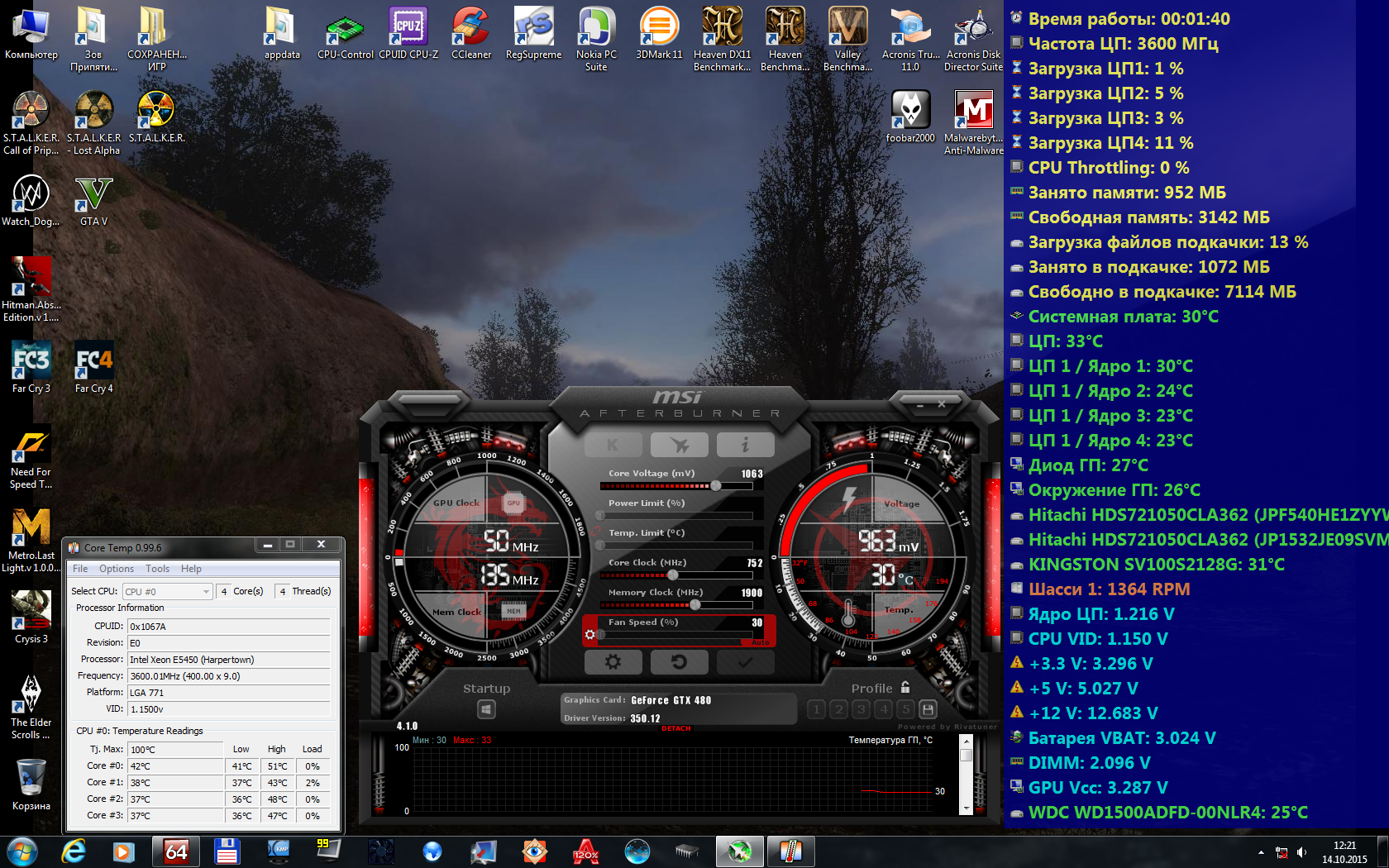Toggle apply overclocking at Windows startup
The width and height of the screenshot is (1389, 868).
(486, 709)
